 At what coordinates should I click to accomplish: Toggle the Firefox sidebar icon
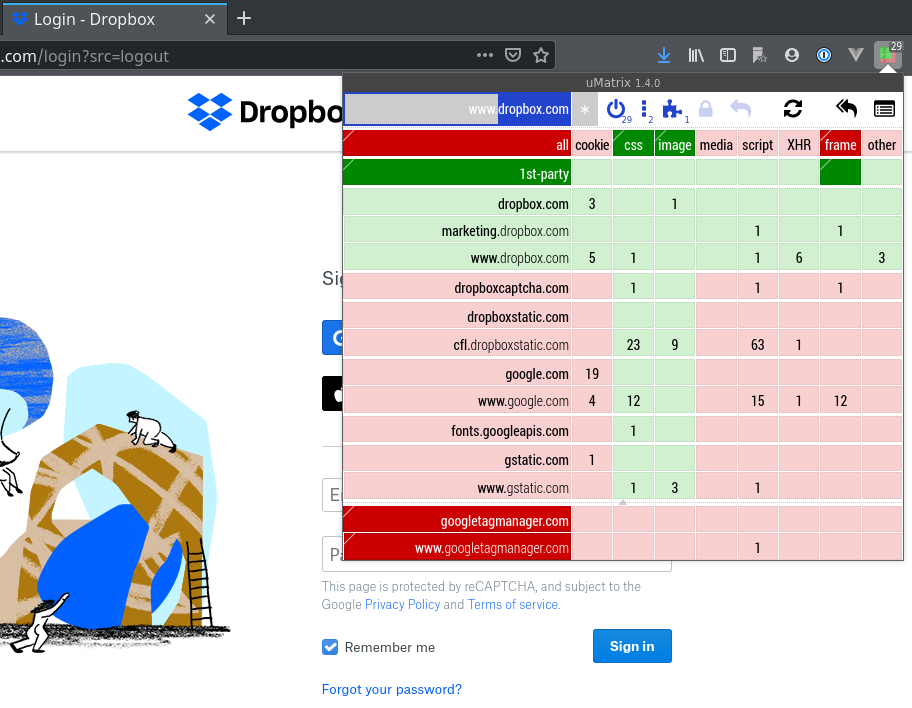(728, 55)
